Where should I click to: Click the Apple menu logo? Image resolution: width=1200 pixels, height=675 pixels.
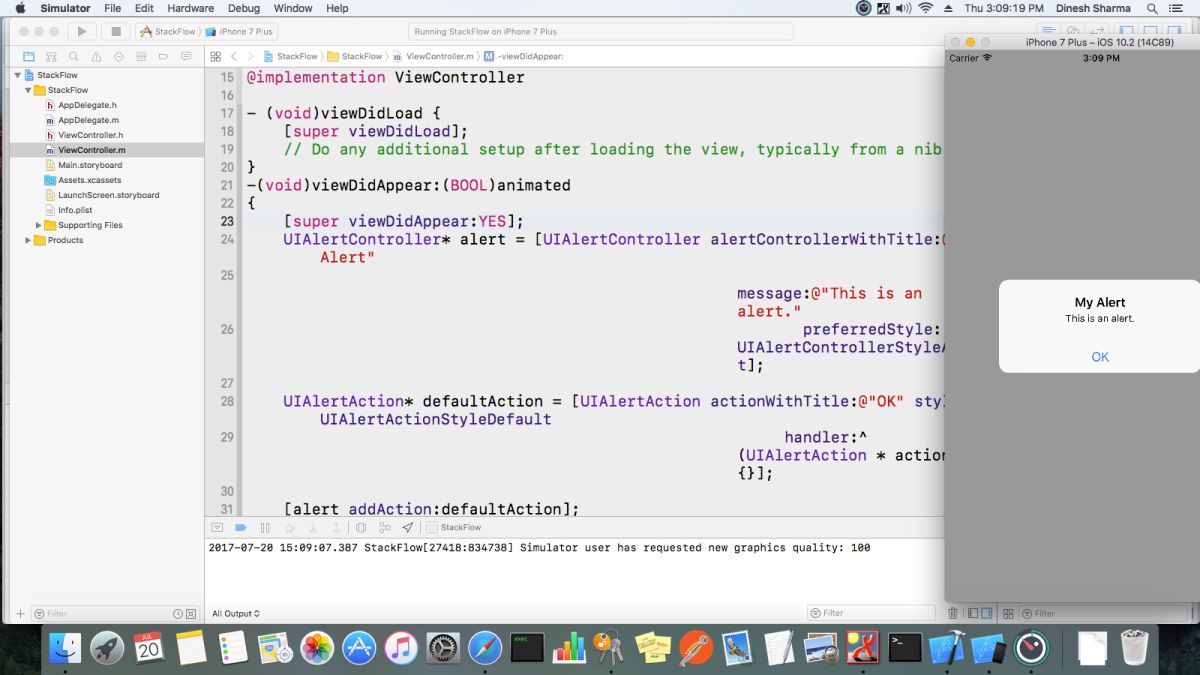click(x=20, y=8)
